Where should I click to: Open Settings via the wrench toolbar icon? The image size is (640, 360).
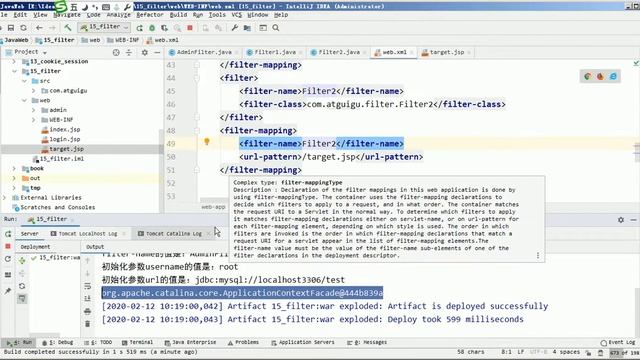(x=234, y=28)
